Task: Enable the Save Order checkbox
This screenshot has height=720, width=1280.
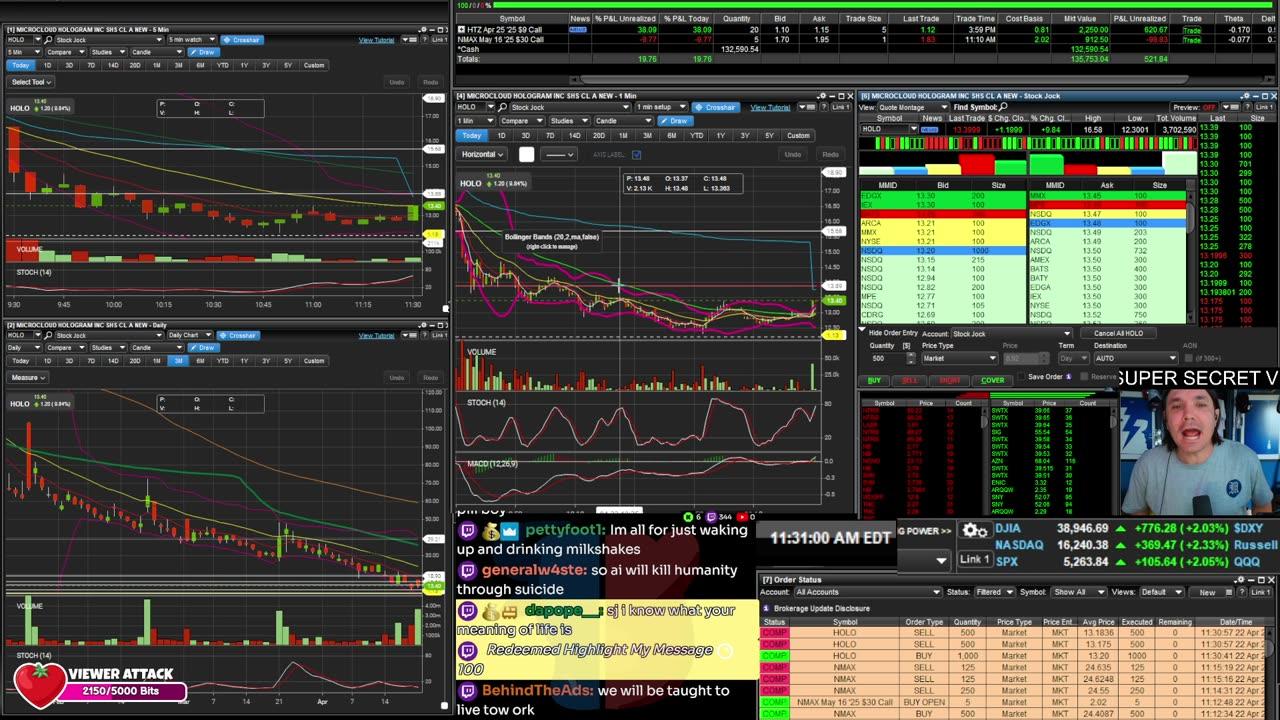Action: pyautogui.click(x=1020, y=376)
